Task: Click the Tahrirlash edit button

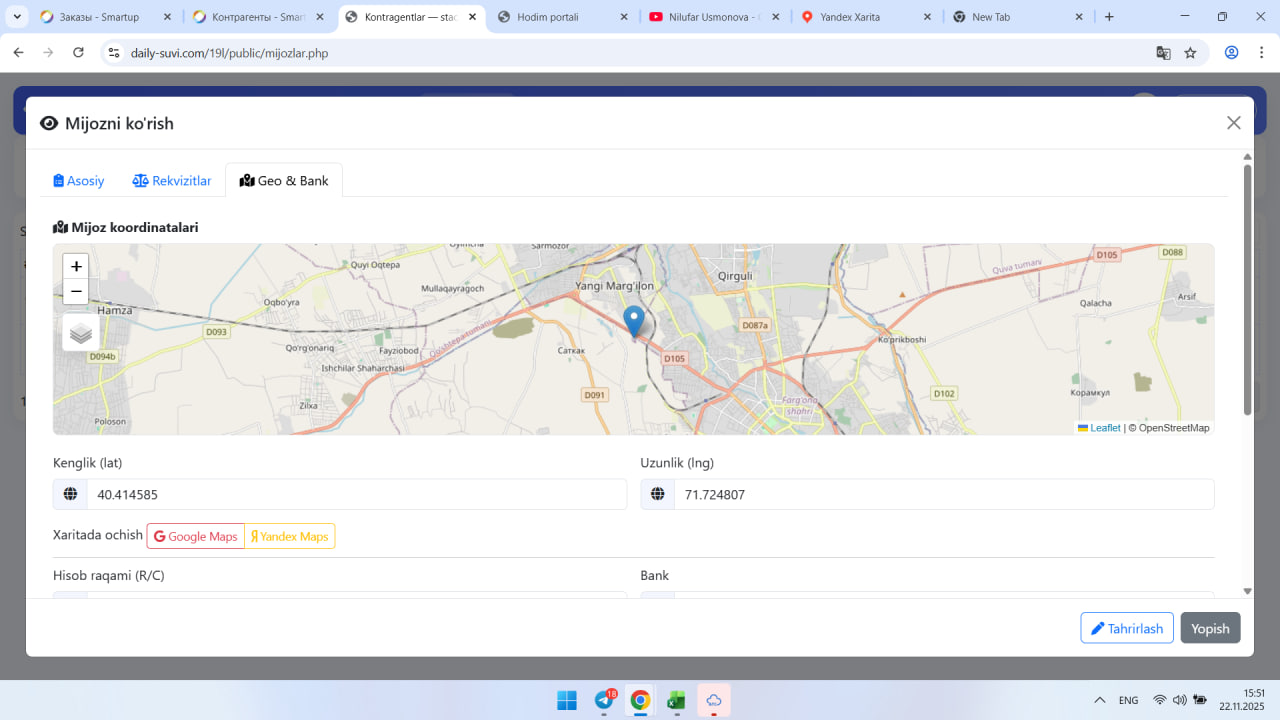Action: pyautogui.click(x=1126, y=628)
